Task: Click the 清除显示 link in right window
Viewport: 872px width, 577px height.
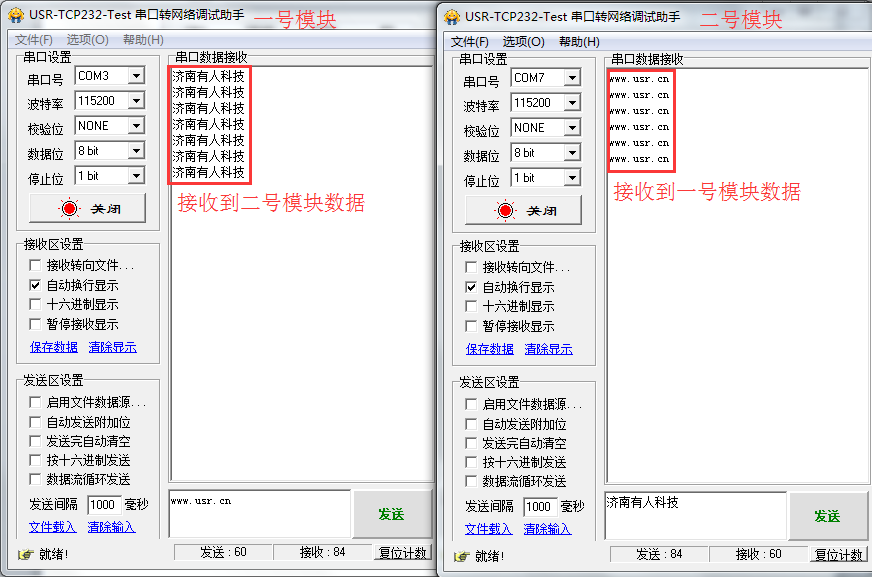Action: pos(548,349)
